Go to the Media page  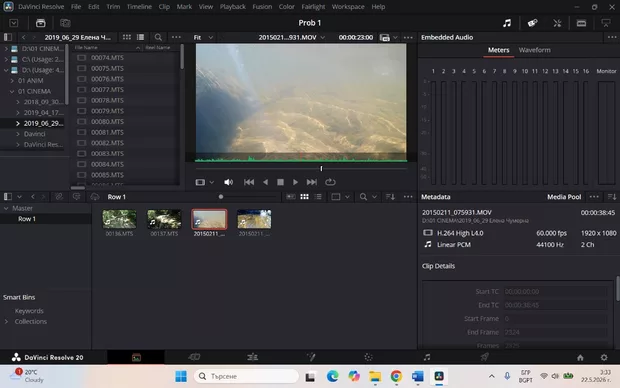[136, 358]
